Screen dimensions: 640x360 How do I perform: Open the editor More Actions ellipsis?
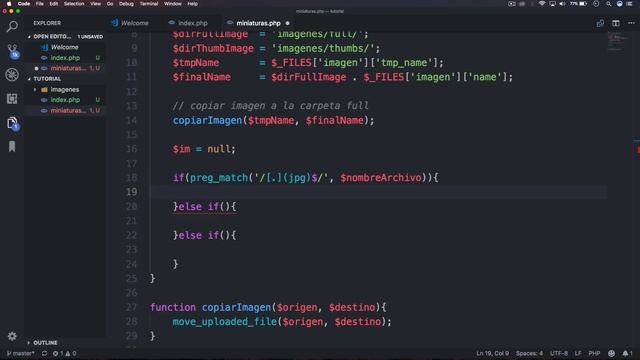pyautogui.click(x=631, y=23)
